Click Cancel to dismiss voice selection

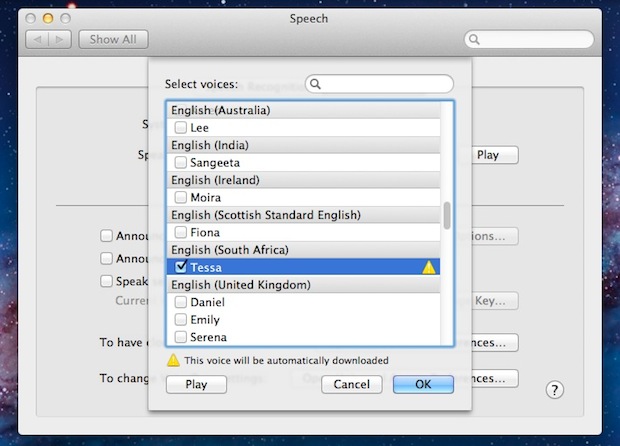click(x=352, y=384)
